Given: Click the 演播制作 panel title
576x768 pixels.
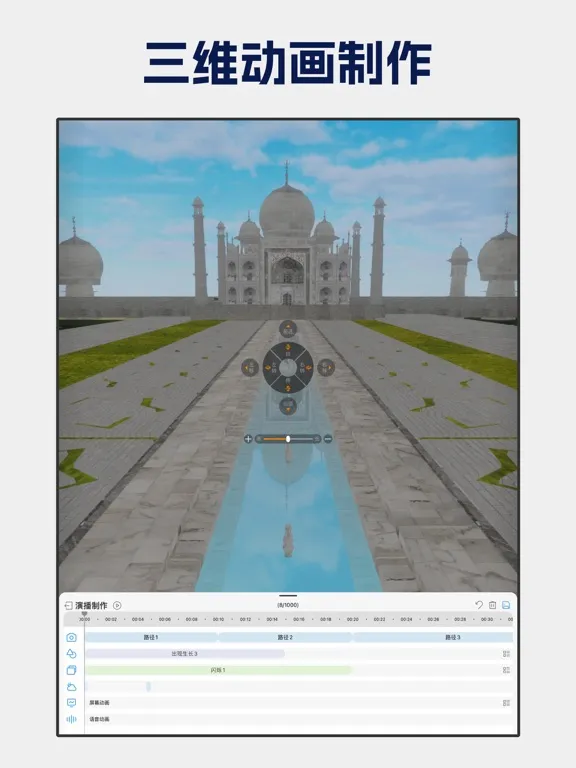Looking at the screenshot, I should coord(91,605).
